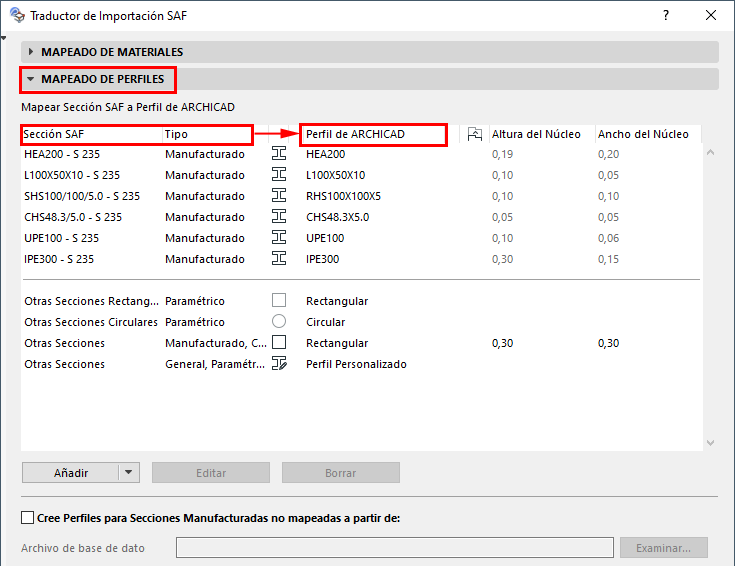Click Altura del Núcleo value 0,19
The width and height of the screenshot is (735, 566).
502,154
